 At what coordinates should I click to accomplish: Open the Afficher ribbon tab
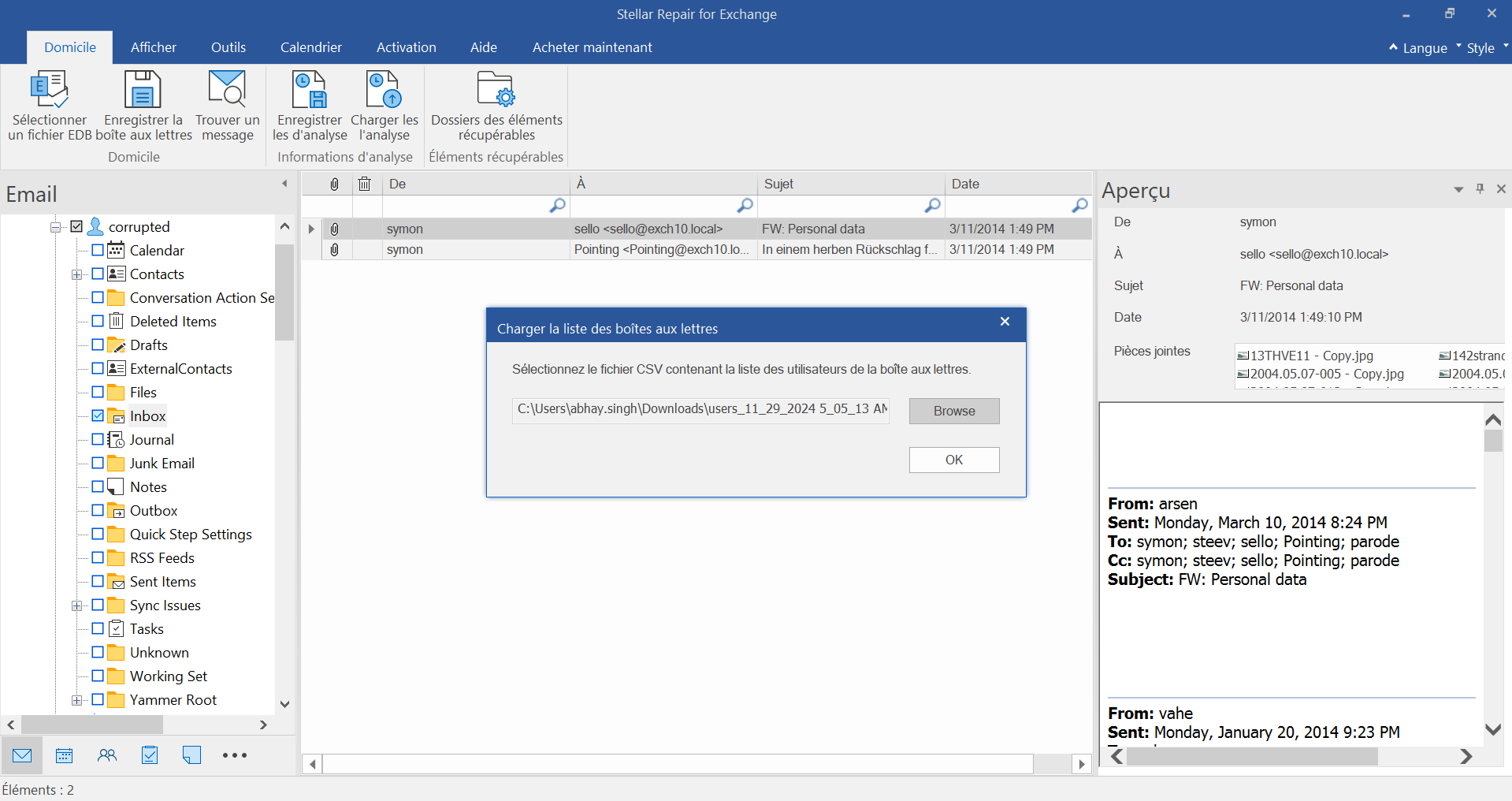154,47
